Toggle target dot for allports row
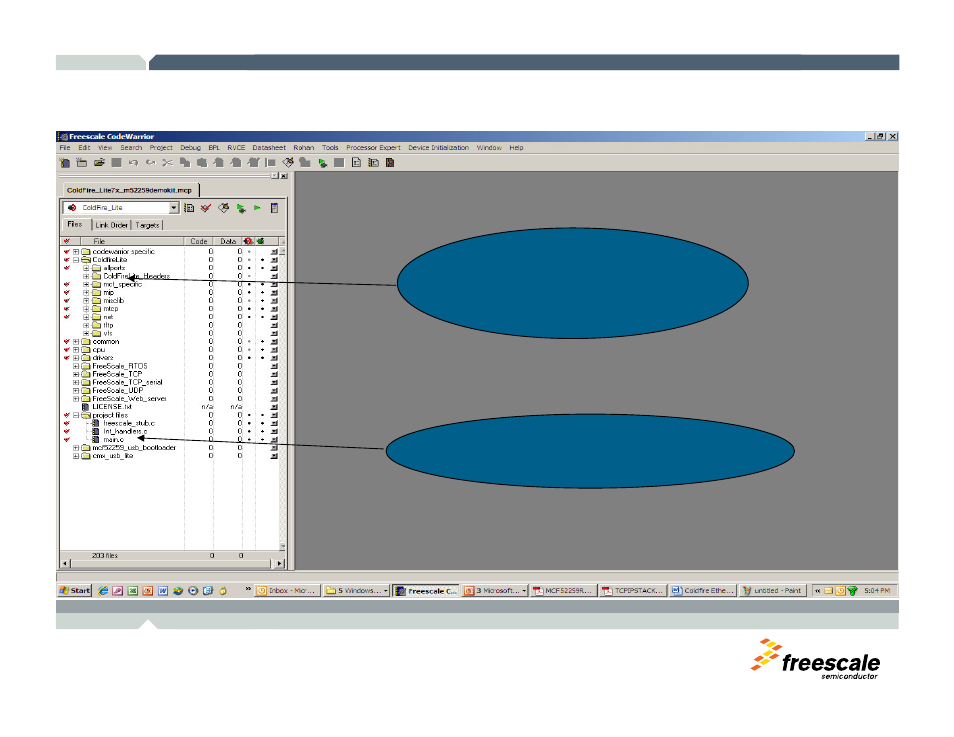The image size is (954, 737). point(249,268)
